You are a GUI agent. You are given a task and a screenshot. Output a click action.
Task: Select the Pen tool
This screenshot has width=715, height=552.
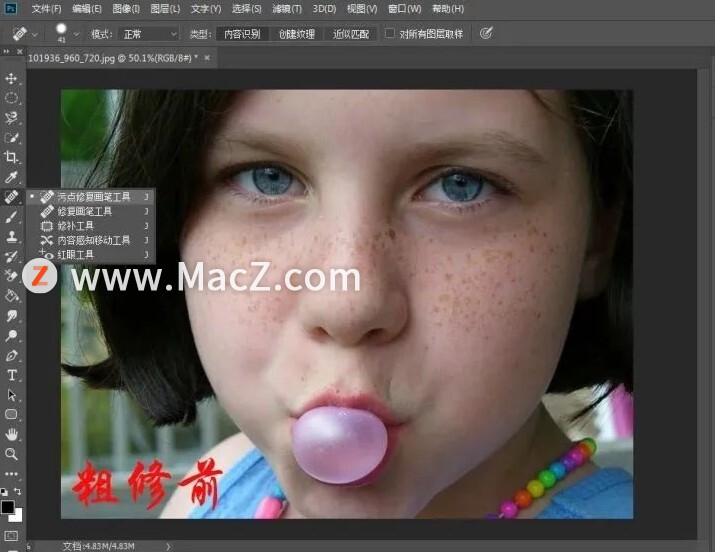coord(11,355)
